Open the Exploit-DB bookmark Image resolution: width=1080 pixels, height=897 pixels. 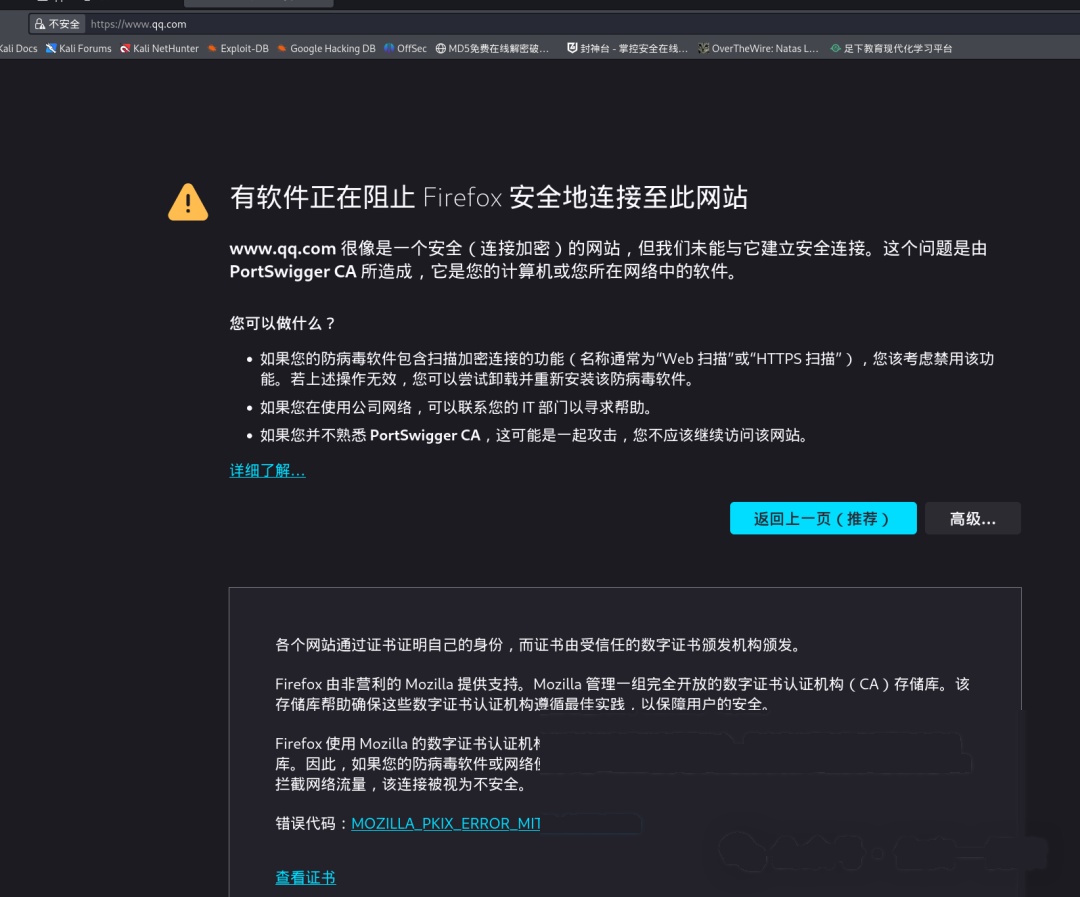pos(238,48)
